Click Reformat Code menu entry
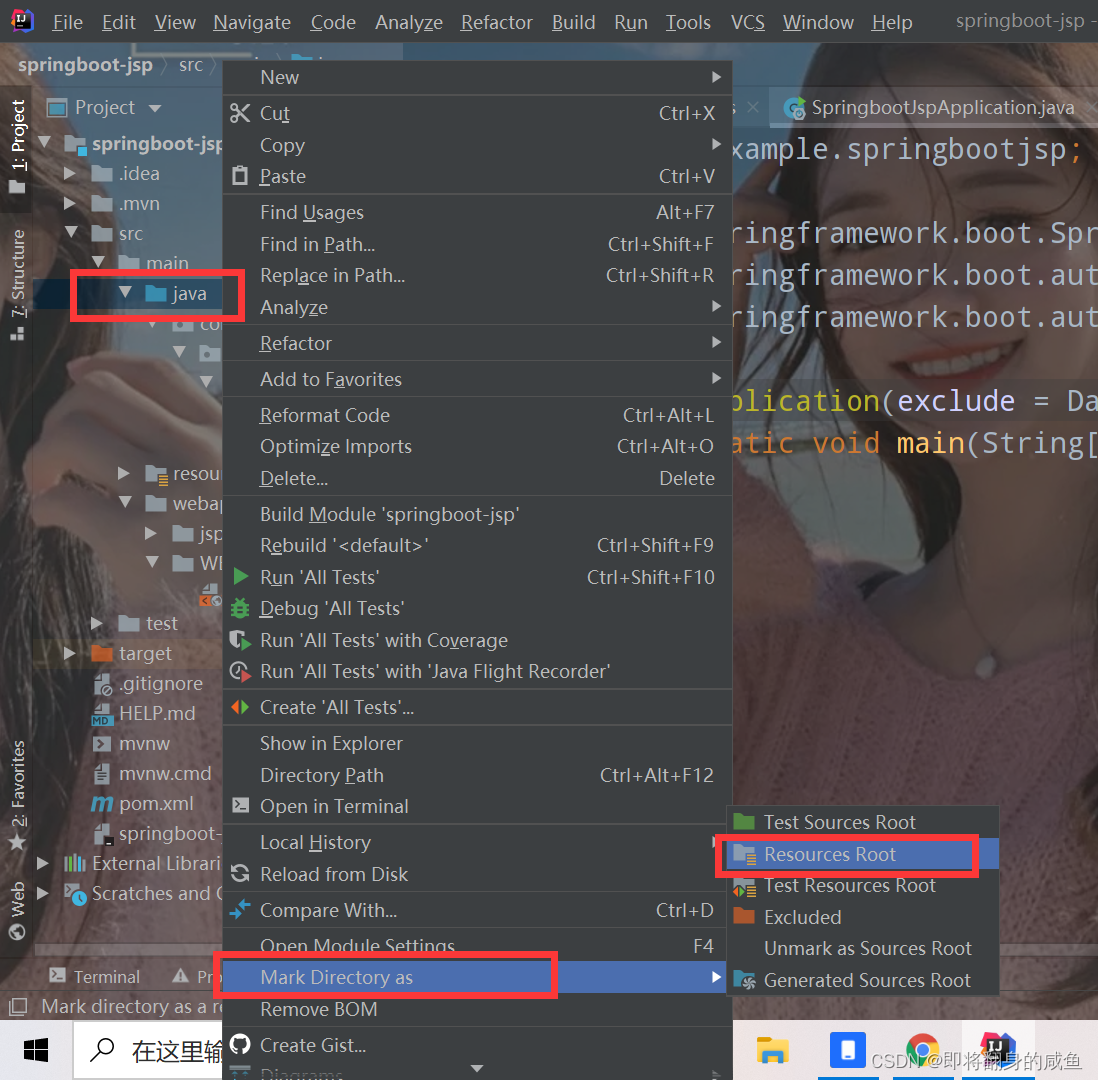This screenshot has height=1080, width=1098. (478, 415)
